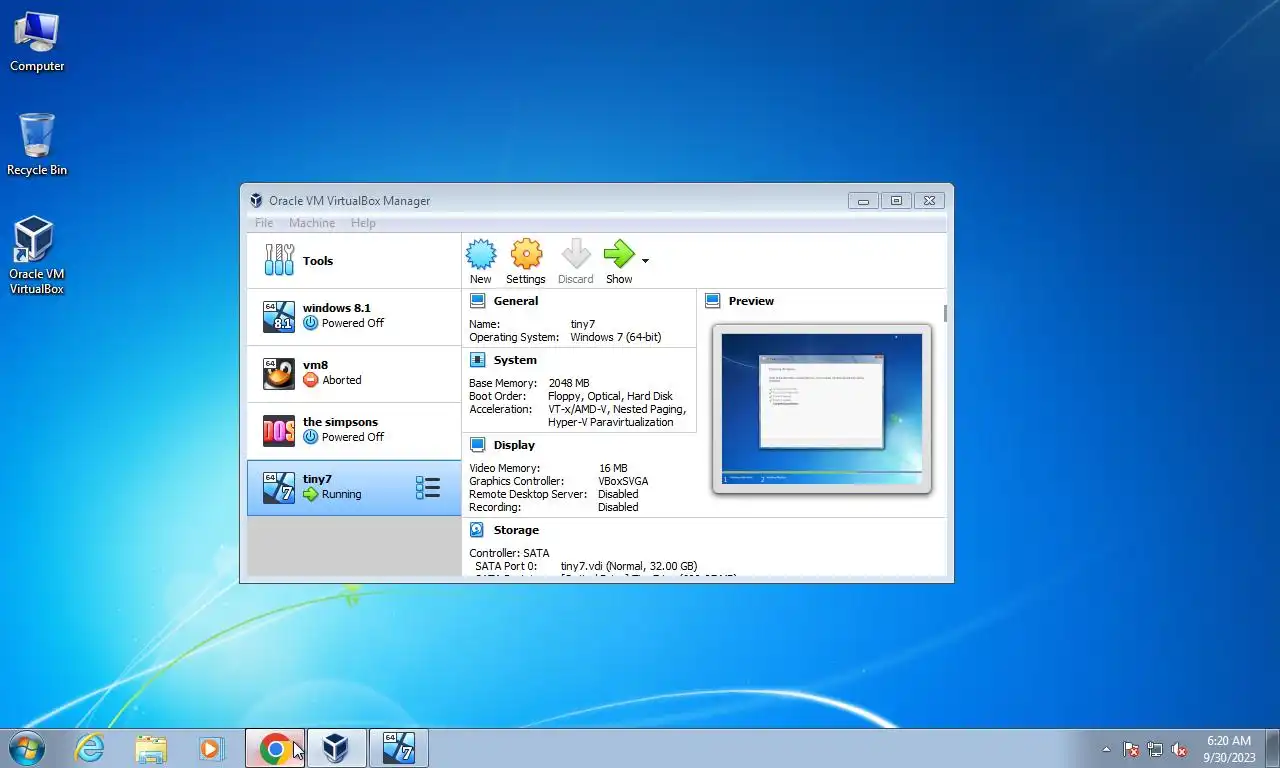Click the Preview section icon
This screenshot has height=768, width=1280.
[x=713, y=301]
